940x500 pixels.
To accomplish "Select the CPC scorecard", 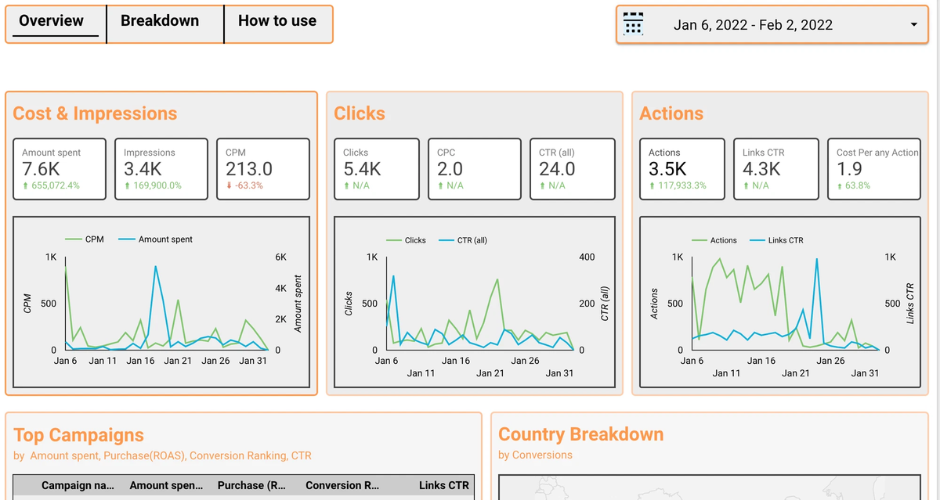I will pos(475,169).
